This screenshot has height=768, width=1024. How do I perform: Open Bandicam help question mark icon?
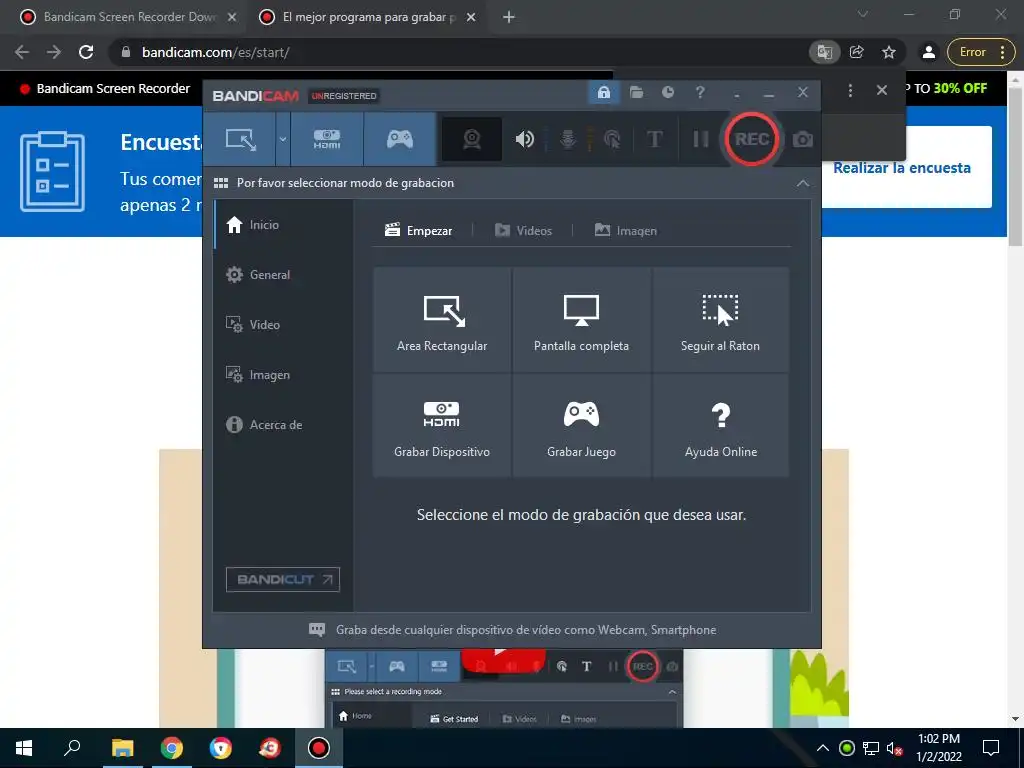point(700,92)
